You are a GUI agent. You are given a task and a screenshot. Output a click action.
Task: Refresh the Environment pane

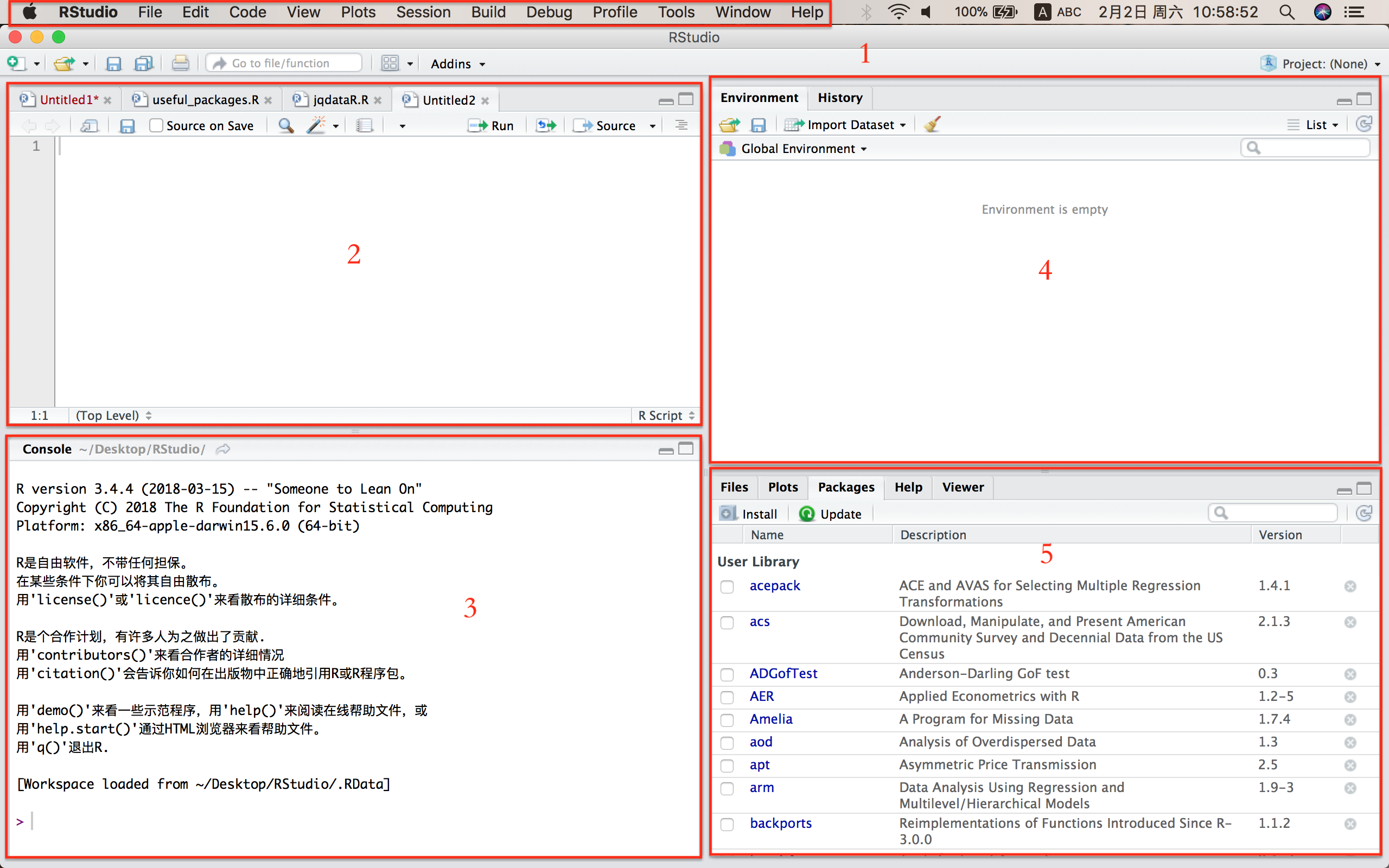coord(1365,124)
